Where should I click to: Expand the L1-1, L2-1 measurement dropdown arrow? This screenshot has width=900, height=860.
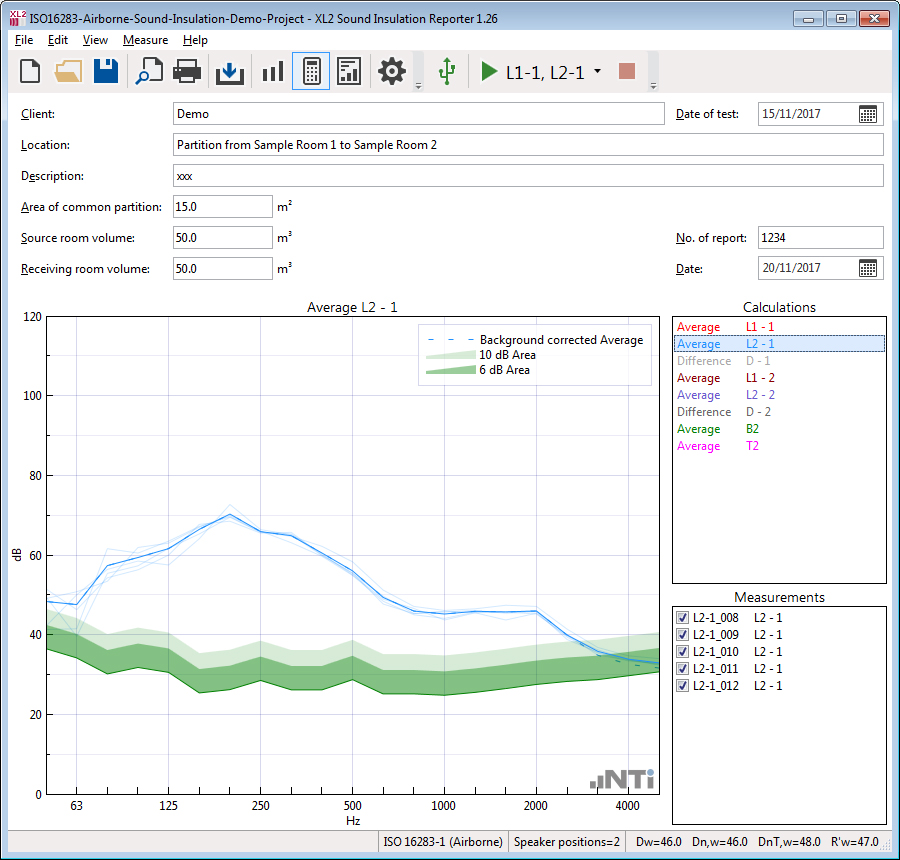click(597, 72)
